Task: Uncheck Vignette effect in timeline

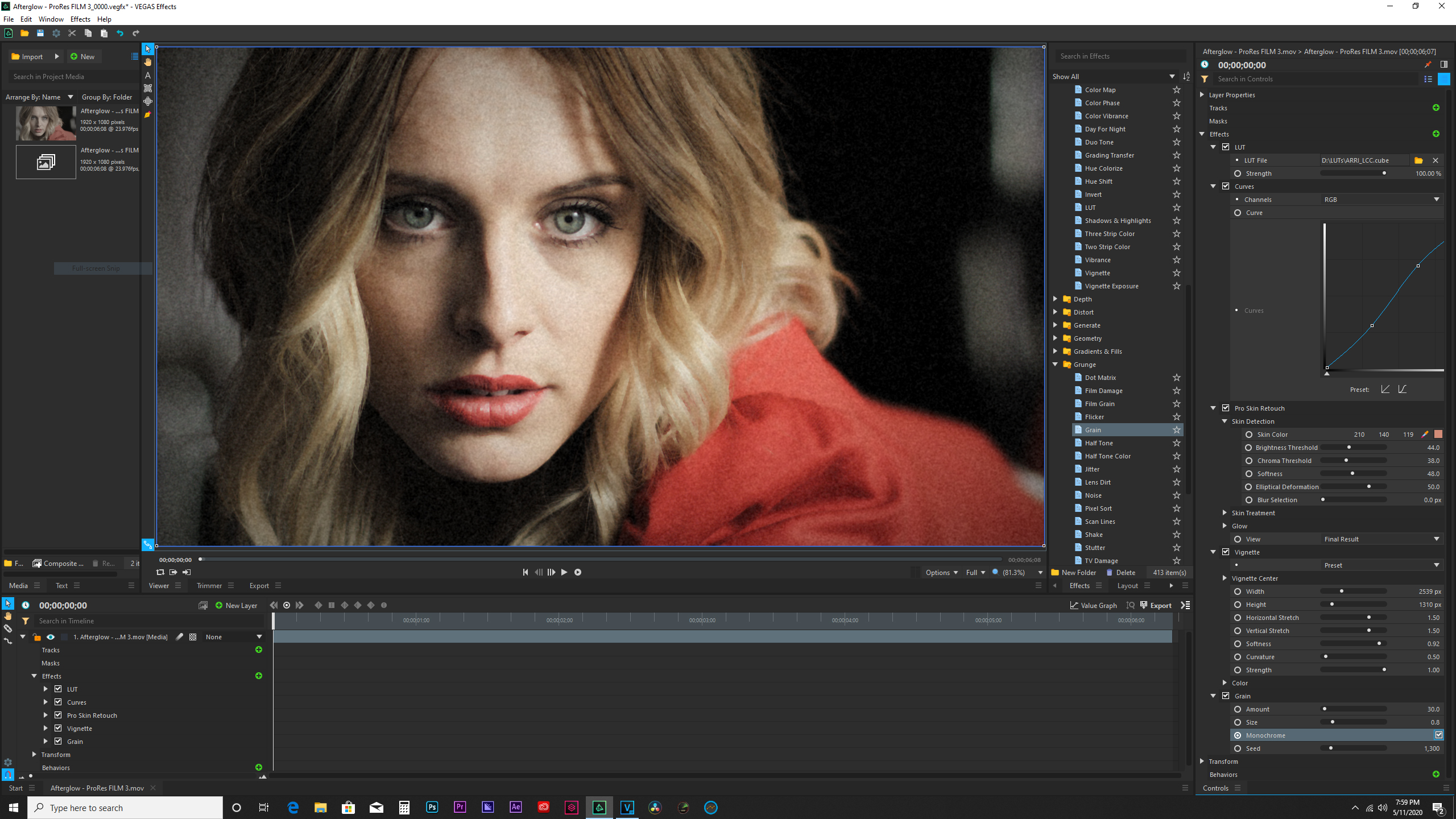Action: 58,729
